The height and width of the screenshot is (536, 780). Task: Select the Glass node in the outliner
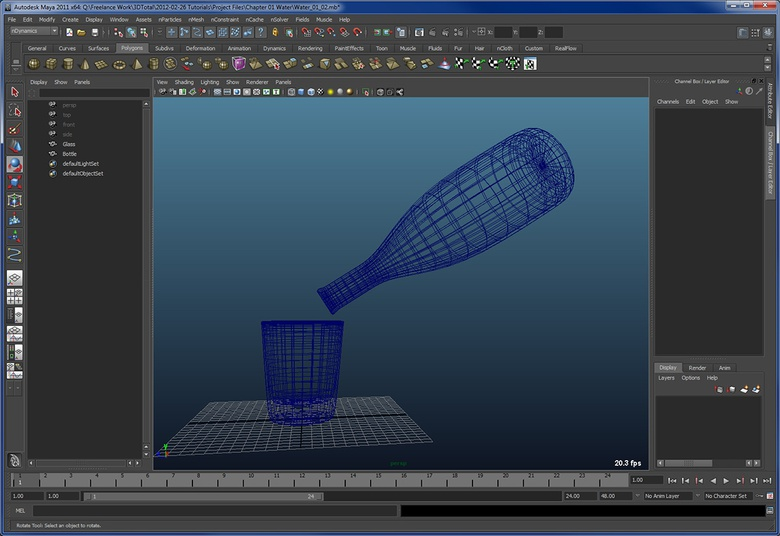[69, 143]
